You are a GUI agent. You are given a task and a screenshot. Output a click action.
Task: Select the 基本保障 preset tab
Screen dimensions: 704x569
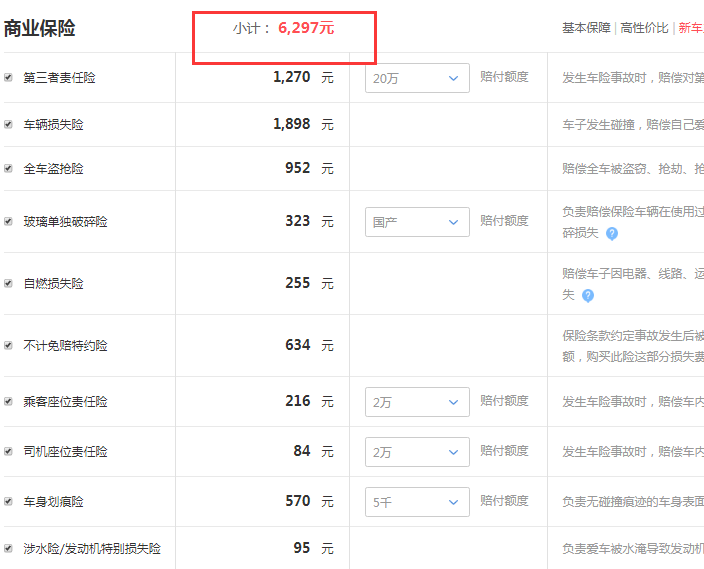pyautogui.click(x=586, y=28)
